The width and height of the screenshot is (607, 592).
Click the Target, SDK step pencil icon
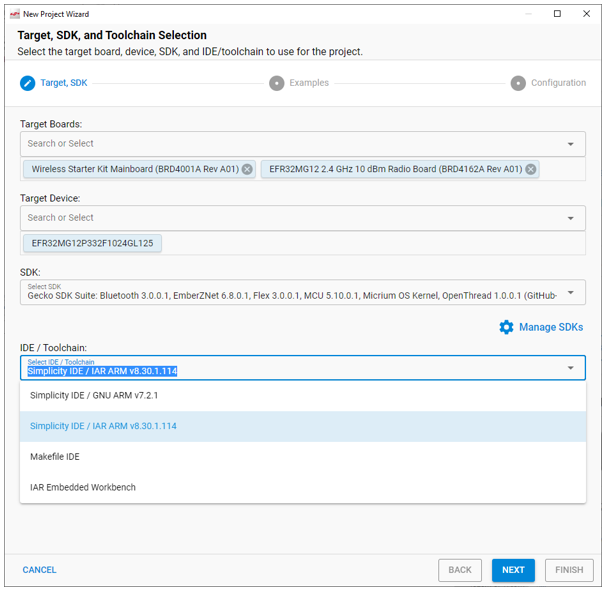coord(27,83)
